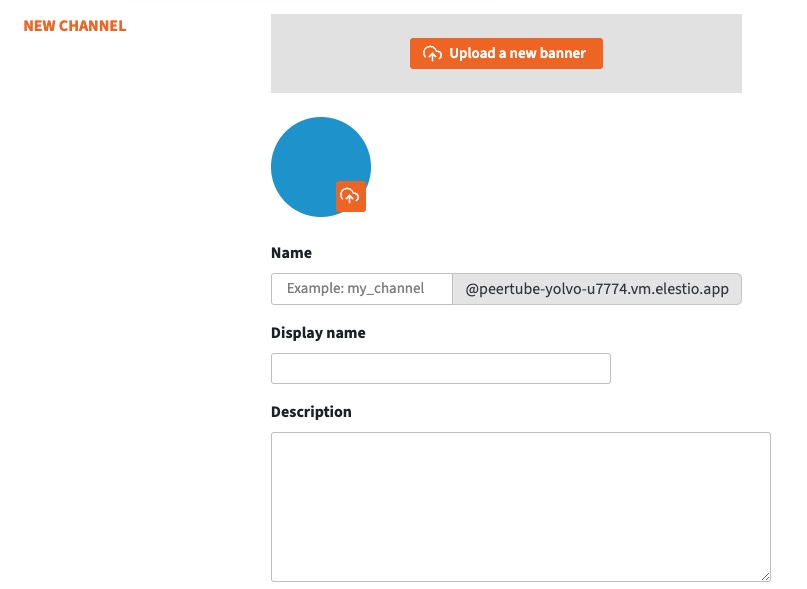
Task: Click into the Description text area
Action: coord(520,505)
